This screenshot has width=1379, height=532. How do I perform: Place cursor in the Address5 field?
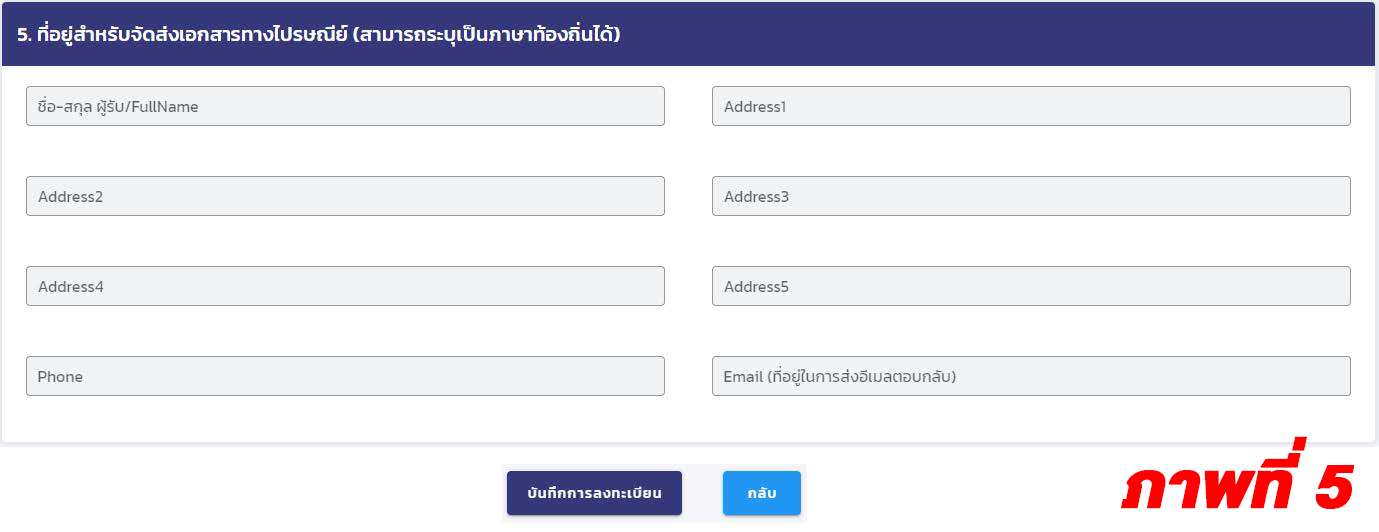tap(1031, 286)
